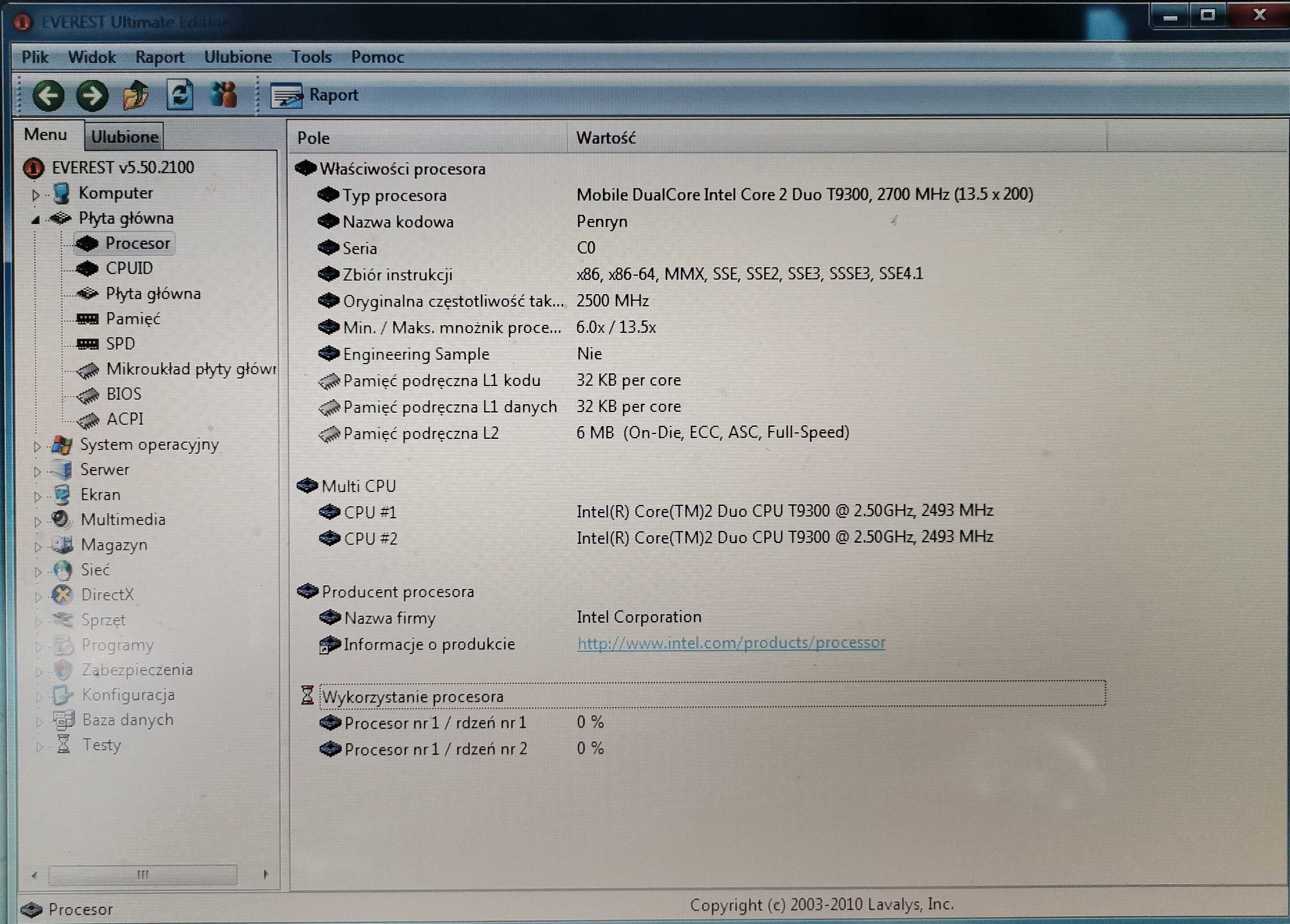This screenshot has height=924, width=1290.
Task: Click the Multimedia speaker icon
Action: (x=61, y=519)
